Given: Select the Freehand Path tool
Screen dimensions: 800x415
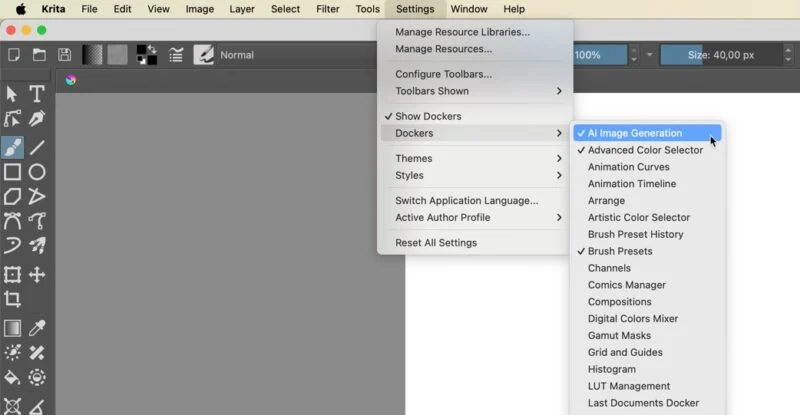Looking at the screenshot, I should tap(37, 221).
